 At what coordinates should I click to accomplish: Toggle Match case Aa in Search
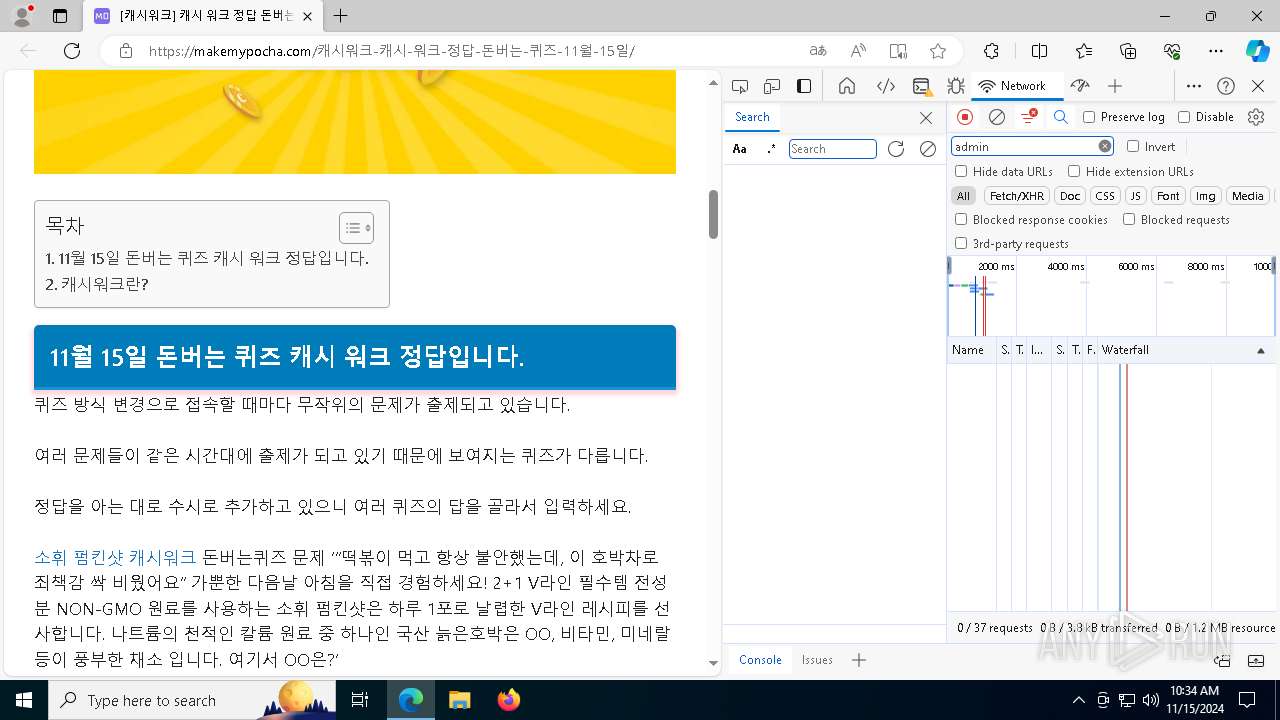[x=740, y=149]
